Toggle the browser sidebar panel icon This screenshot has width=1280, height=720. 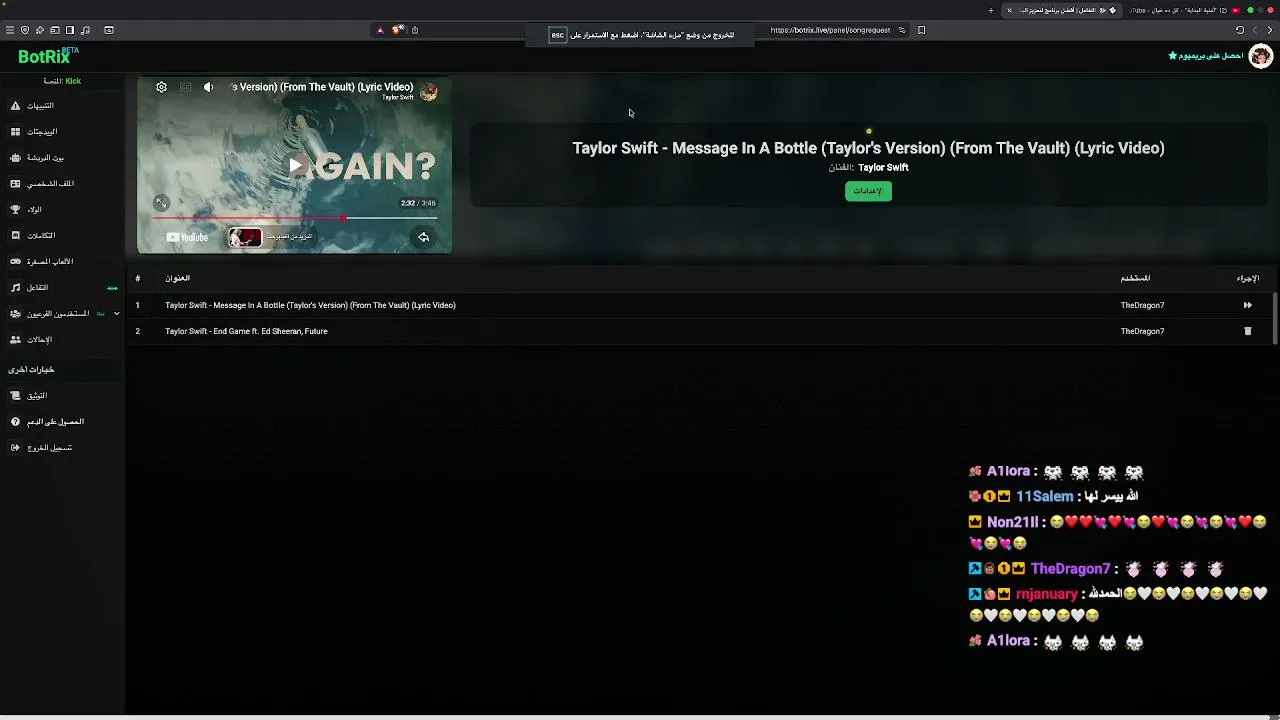[70, 30]
